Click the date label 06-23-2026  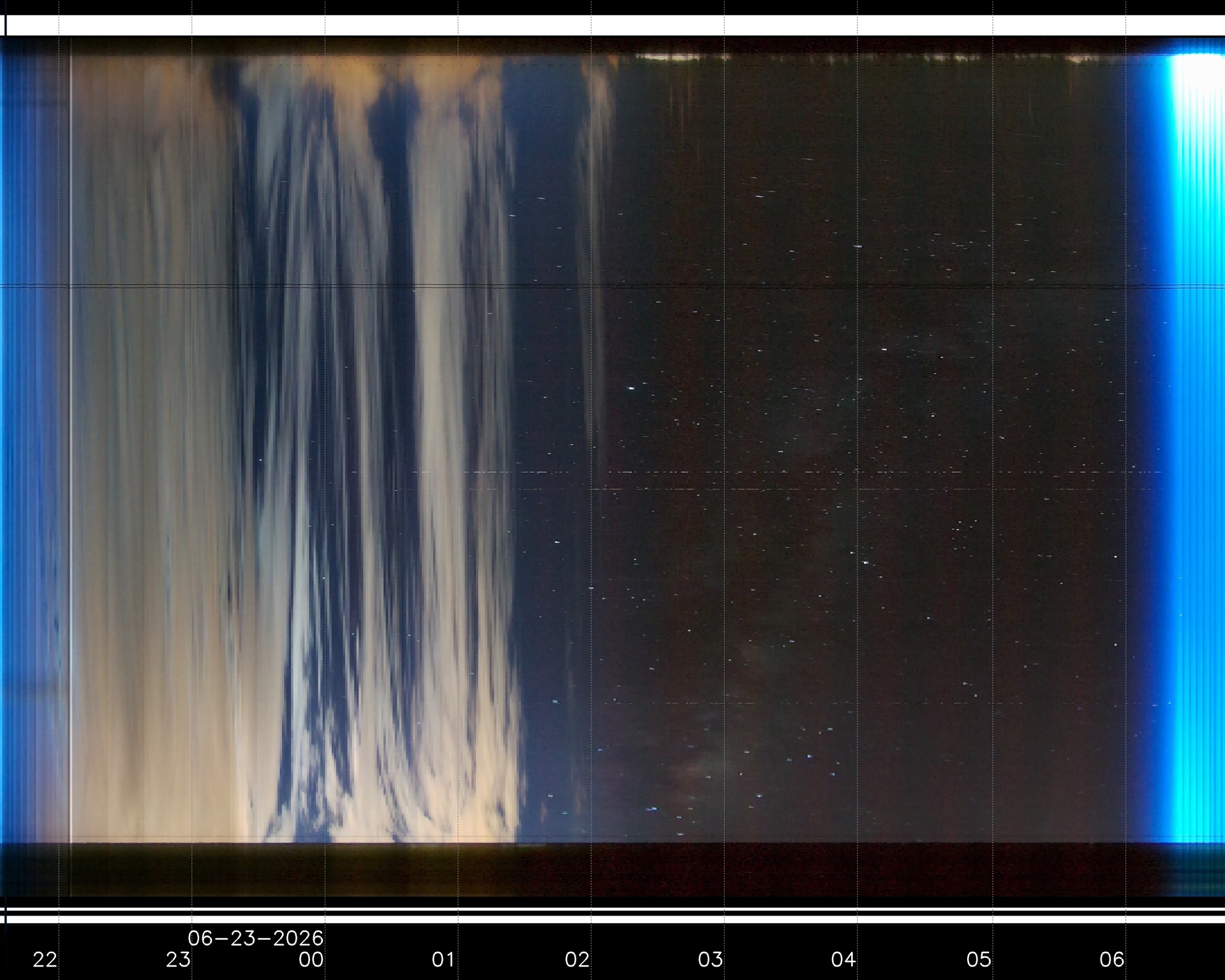[x=256, y=938]
